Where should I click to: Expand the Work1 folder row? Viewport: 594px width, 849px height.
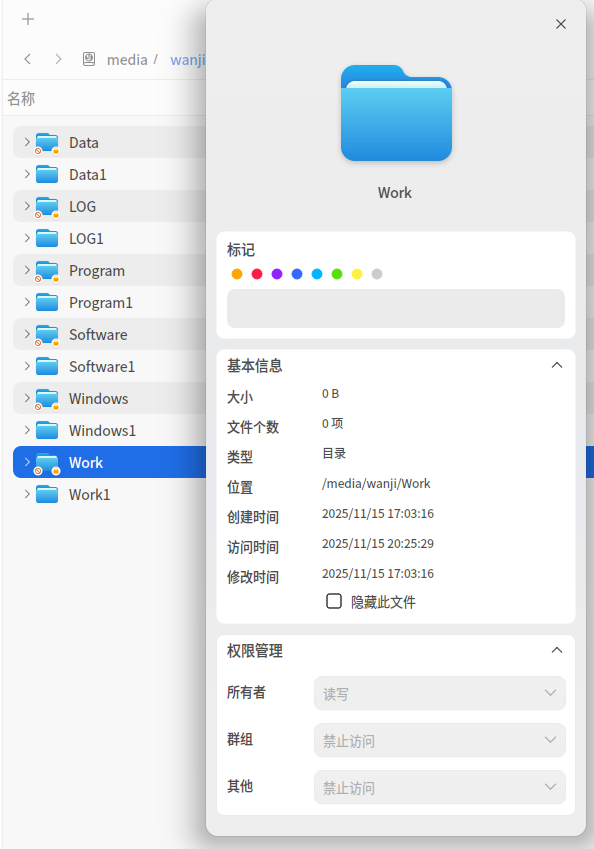27,494
